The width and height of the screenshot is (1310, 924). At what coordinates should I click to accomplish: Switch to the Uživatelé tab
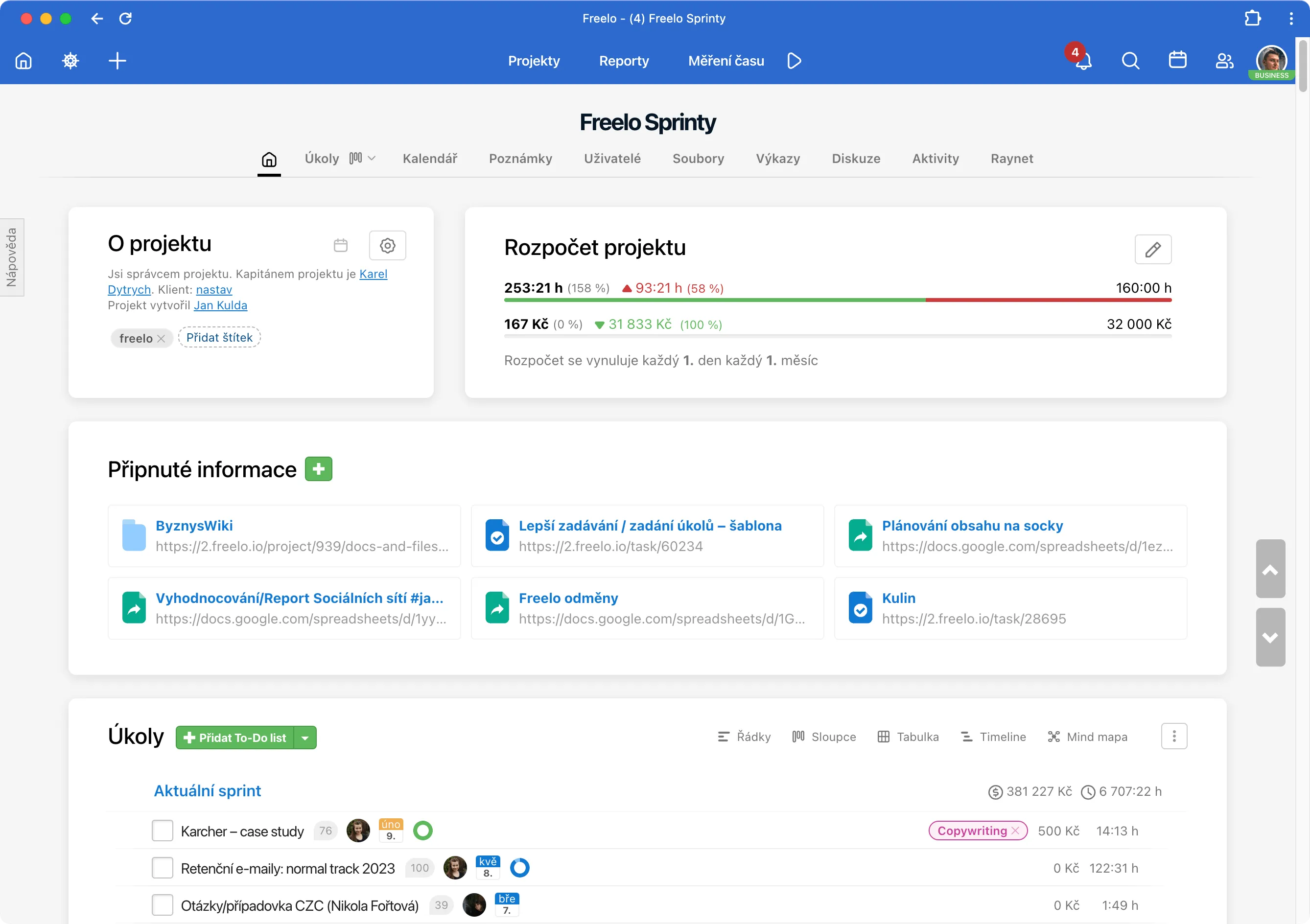pyautogui.click(x=612, y=159)
